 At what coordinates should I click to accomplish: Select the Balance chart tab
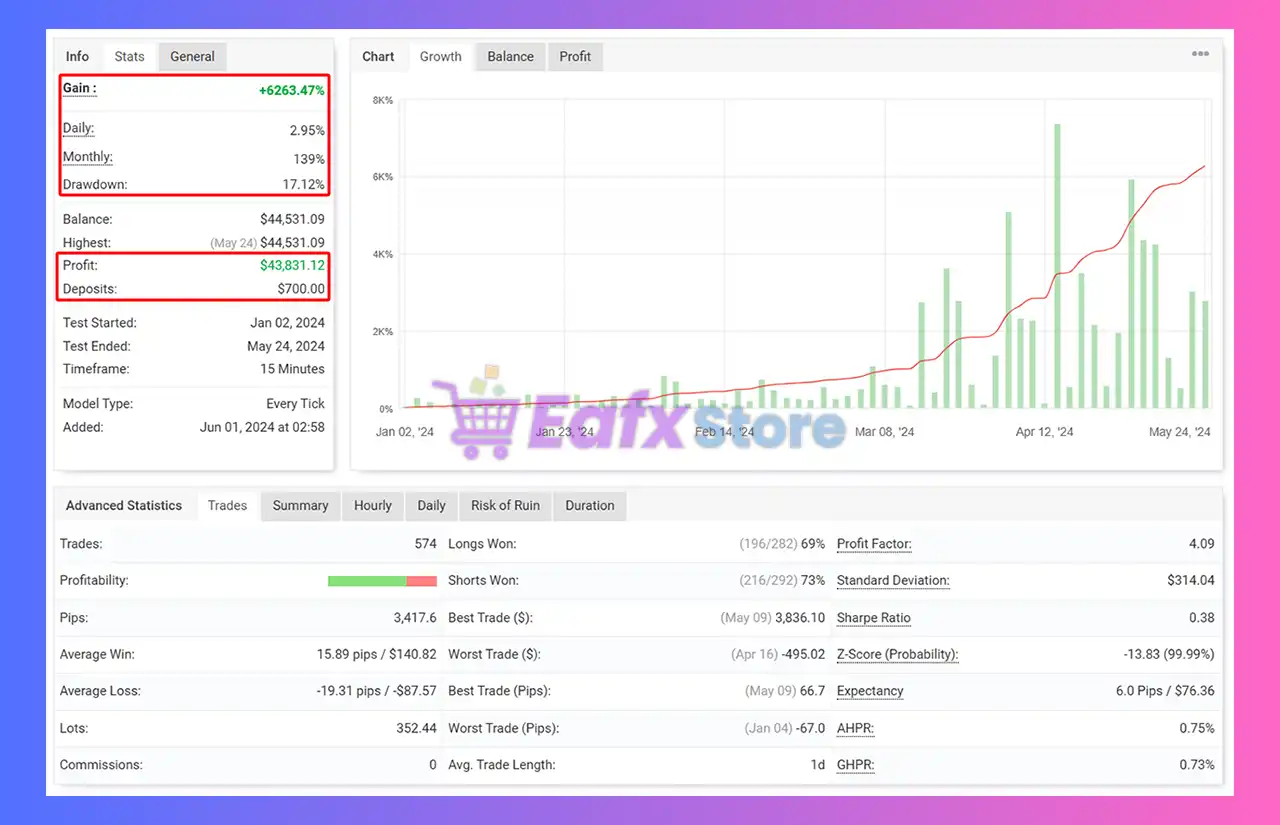(x=510, y=57)
